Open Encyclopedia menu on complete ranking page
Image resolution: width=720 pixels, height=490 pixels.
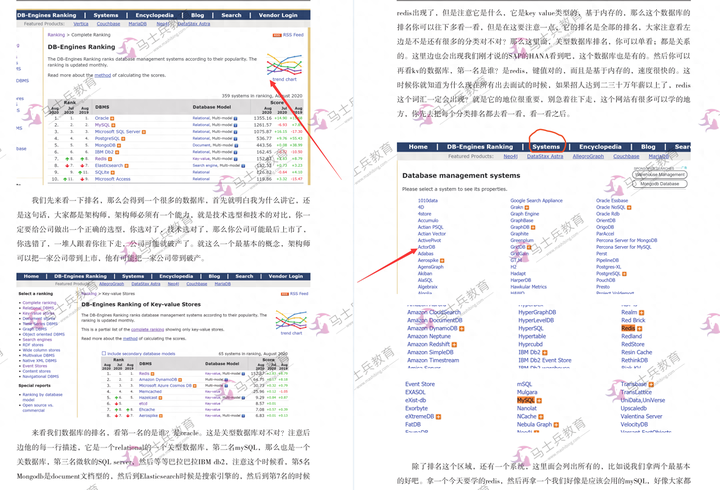(x=154, y=15)
